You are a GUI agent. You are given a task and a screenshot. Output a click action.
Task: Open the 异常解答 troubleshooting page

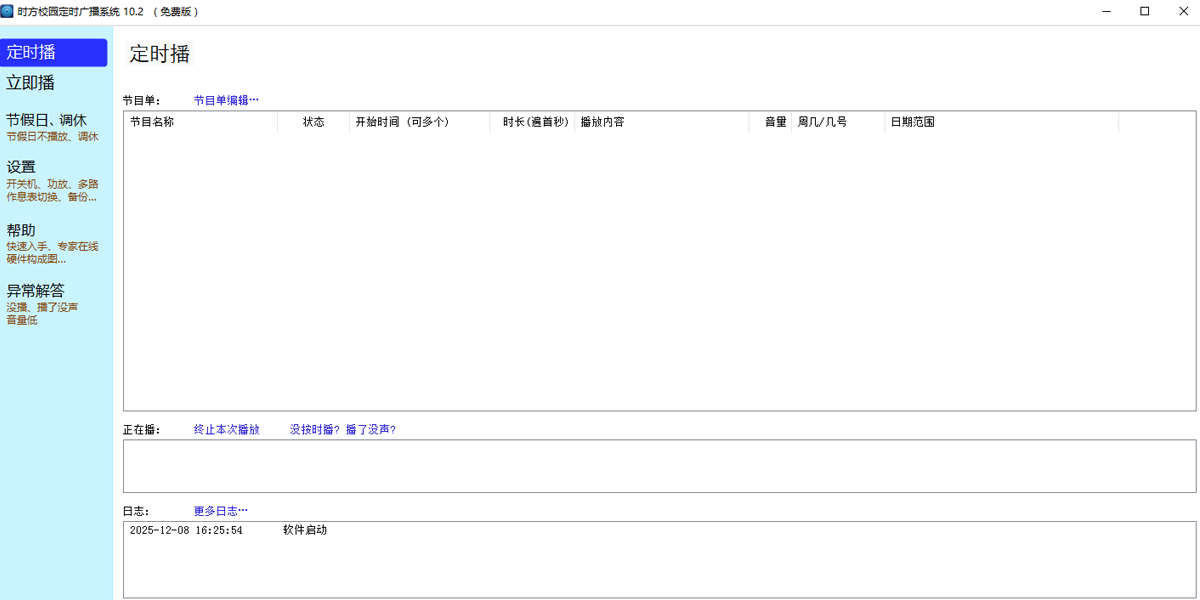(35, 291)
